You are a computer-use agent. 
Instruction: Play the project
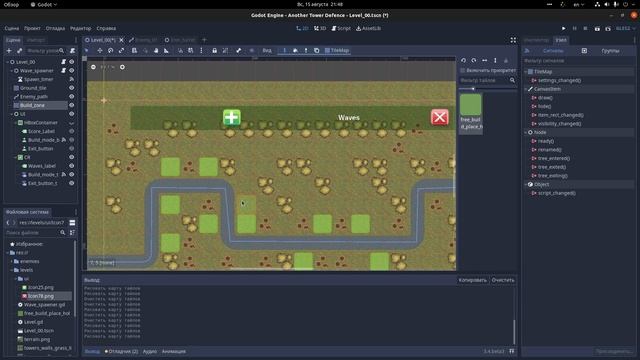564,29
